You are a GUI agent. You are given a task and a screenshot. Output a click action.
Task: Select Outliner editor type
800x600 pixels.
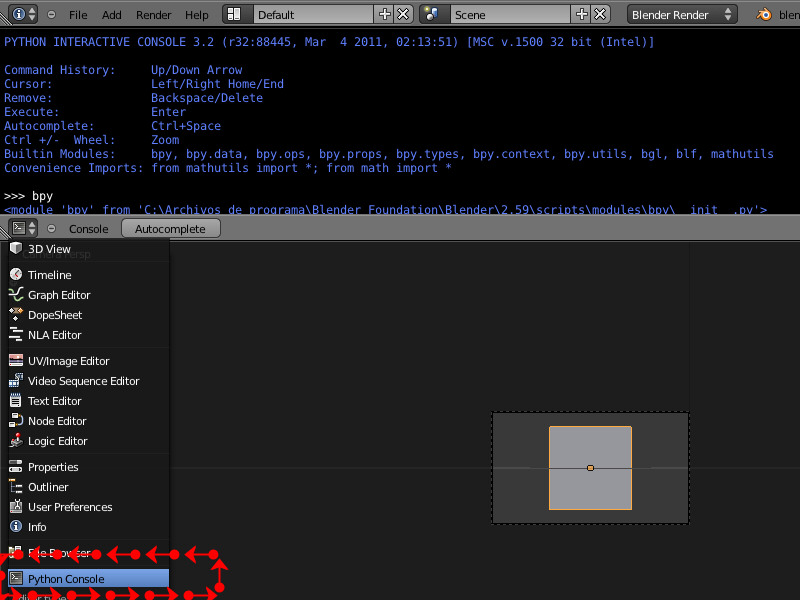(x=88, y=487)
